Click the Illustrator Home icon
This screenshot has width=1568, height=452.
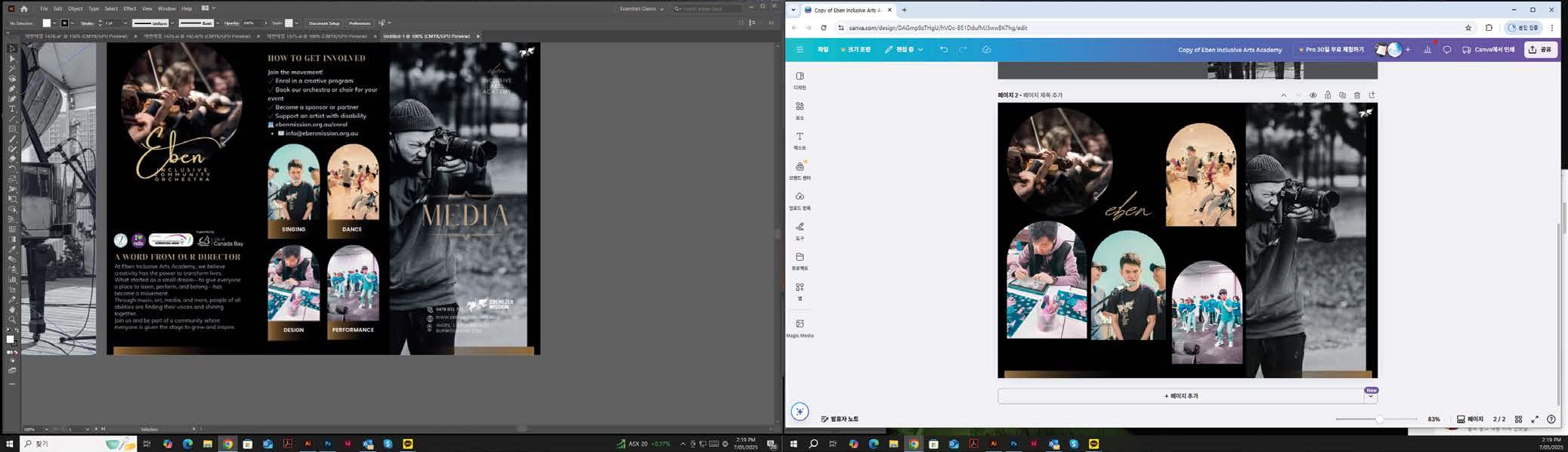click(x=24, y=8)
